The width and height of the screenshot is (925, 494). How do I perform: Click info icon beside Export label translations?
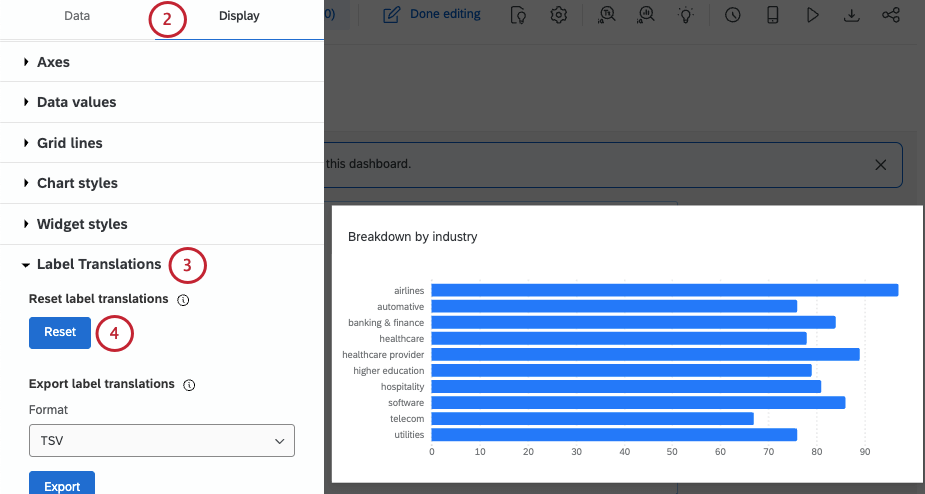[189, 384]
